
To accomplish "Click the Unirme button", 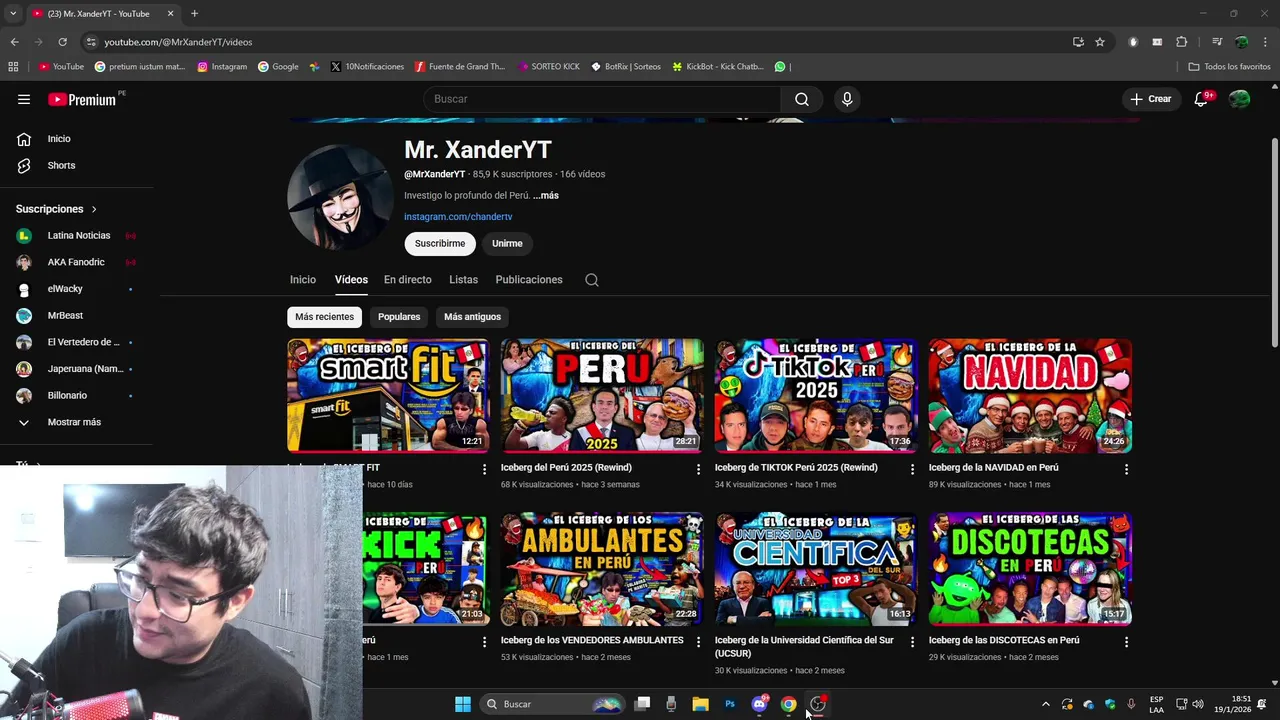I will (x=507, y=244).
